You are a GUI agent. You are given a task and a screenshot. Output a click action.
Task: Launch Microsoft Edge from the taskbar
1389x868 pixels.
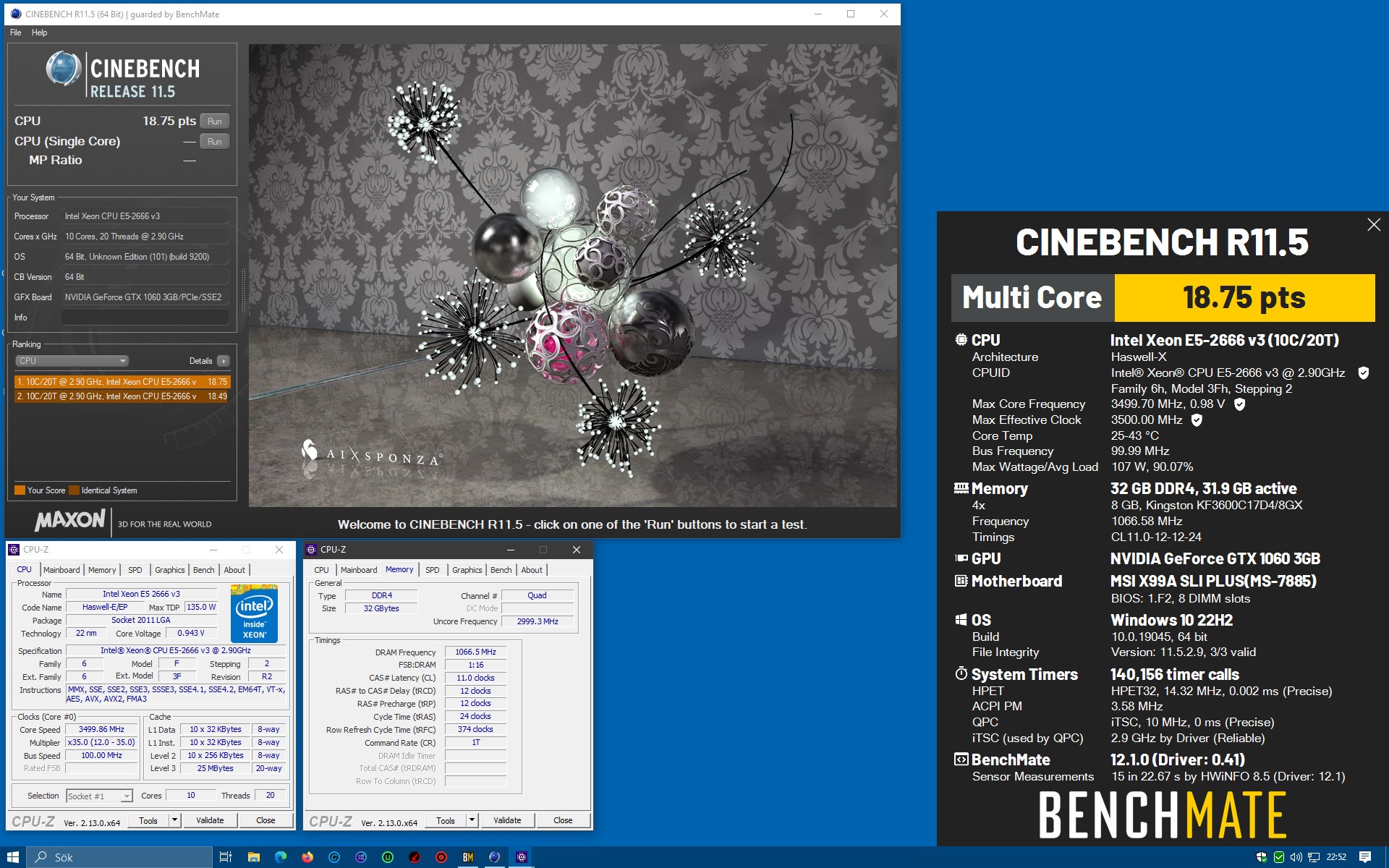tap(281, 857)
